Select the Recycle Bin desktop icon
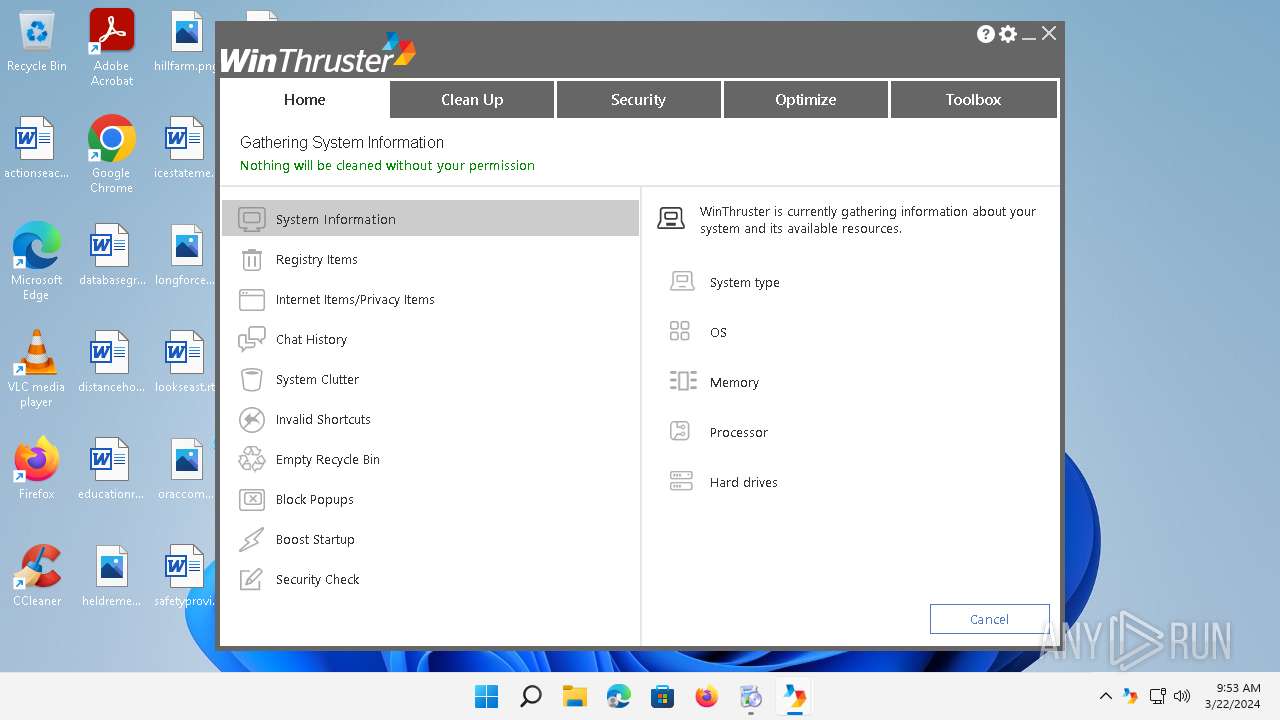This screenshot has width=1280, height=720. click(x=37, y=43)
